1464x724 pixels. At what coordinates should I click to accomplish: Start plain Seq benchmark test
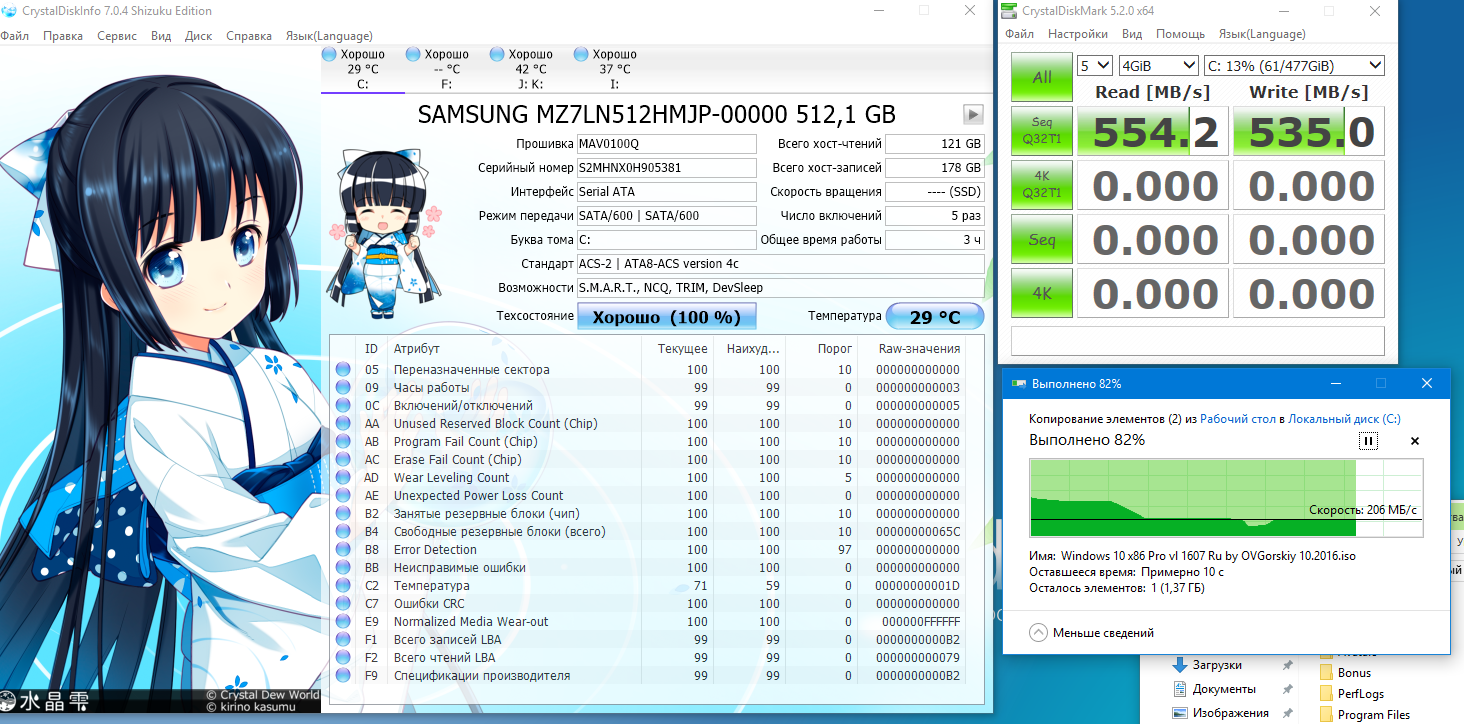click(1042, 239)
